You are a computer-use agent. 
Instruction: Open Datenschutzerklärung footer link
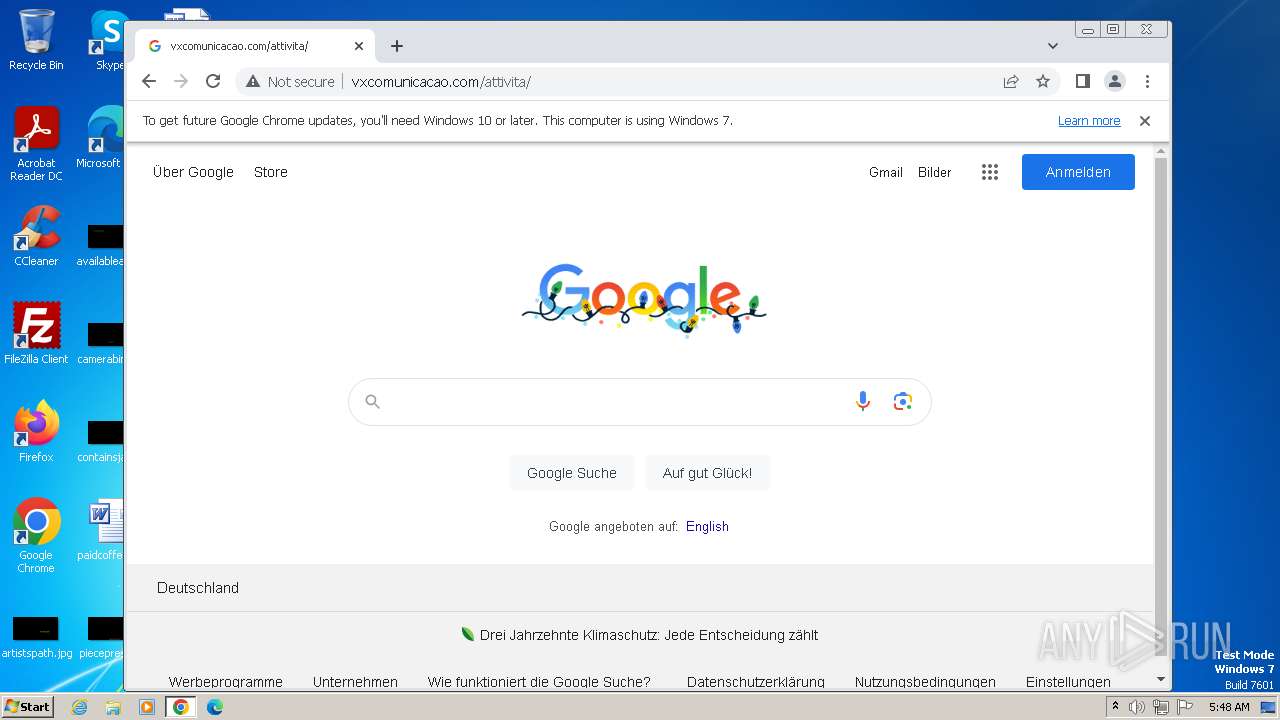pos(756,682)
